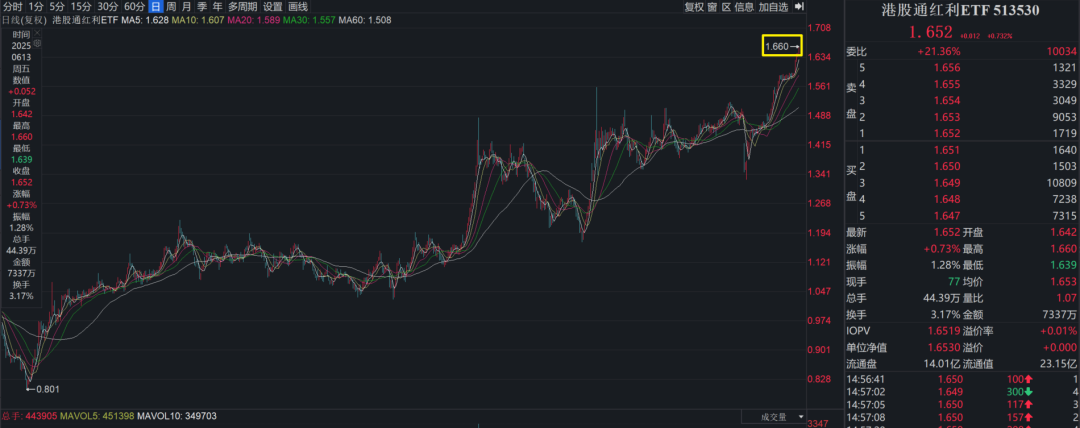This screenshot has width=1080, height=428.
Task: Close the floating data info panel
Action: pos(37,32)
